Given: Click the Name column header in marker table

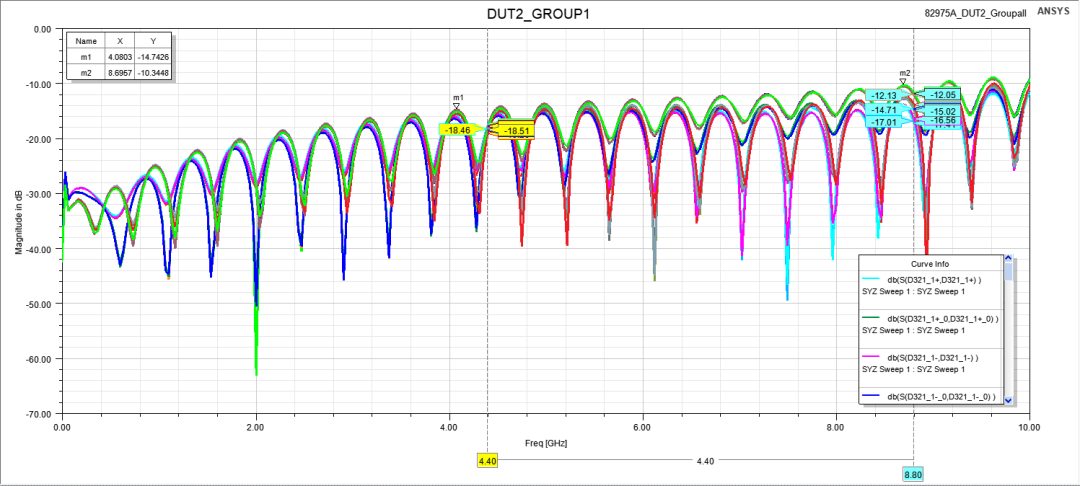Looking at the screenshot, I should point(85,41).
